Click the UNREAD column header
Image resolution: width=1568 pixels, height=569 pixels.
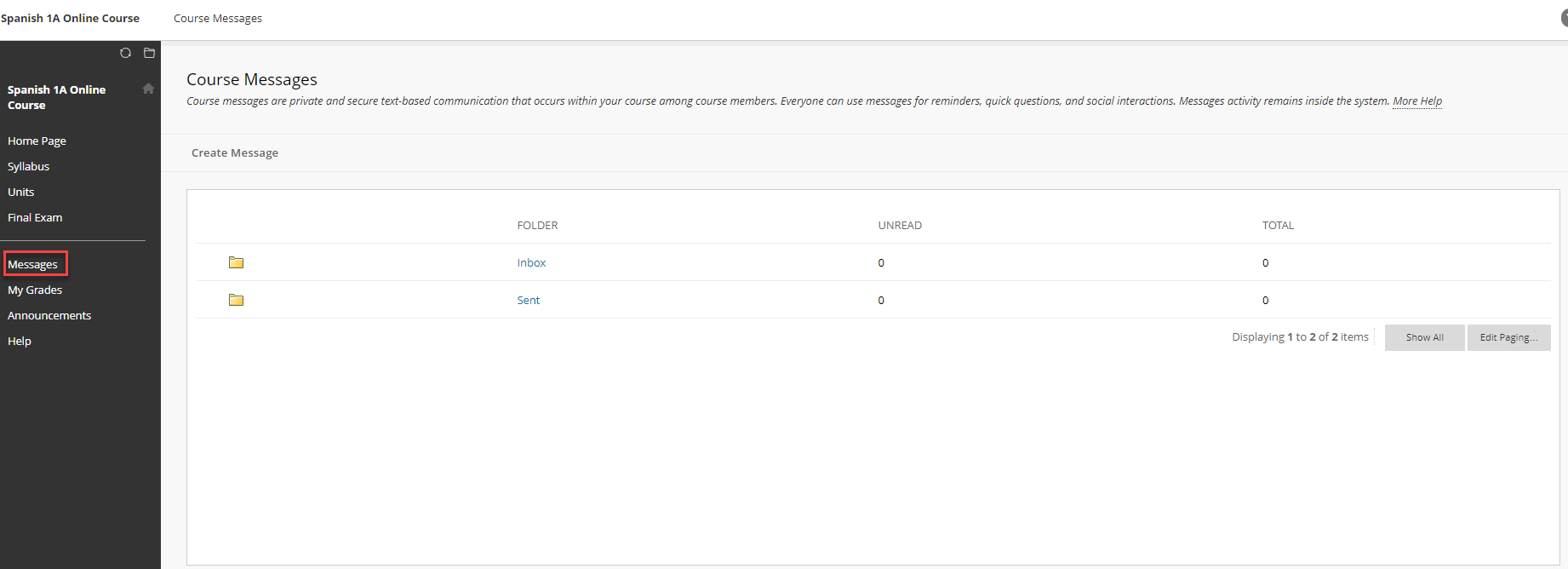[900, 225]
